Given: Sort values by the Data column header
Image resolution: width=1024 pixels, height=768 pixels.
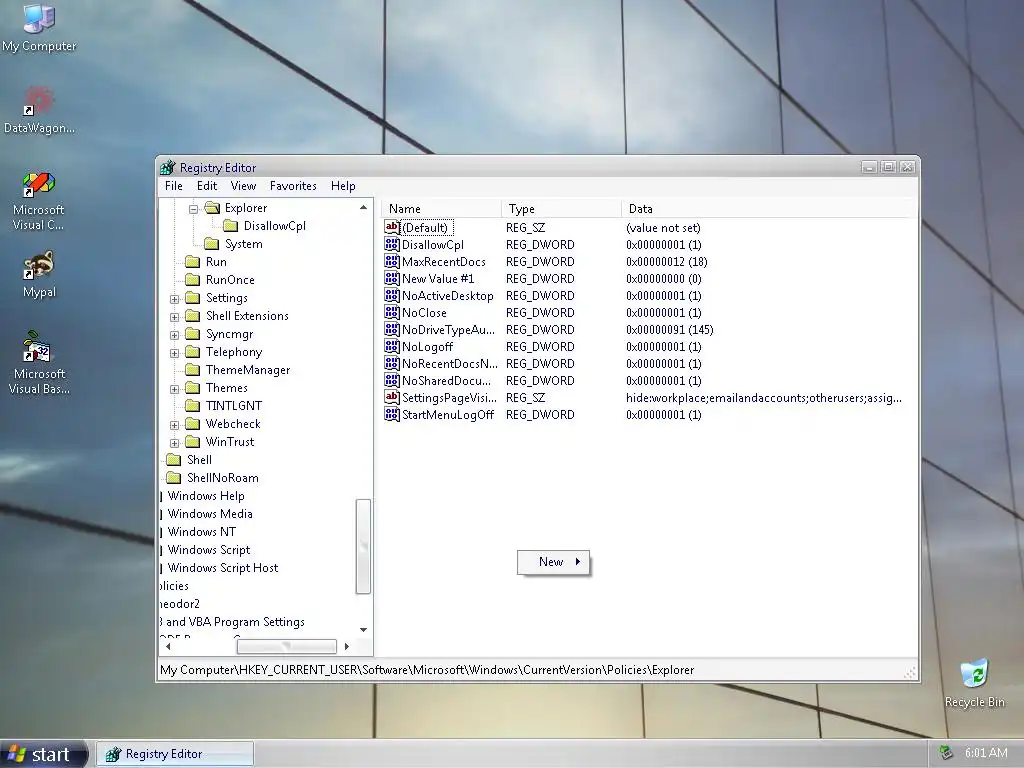Looking at the screenshot, I should coord(769,209).
